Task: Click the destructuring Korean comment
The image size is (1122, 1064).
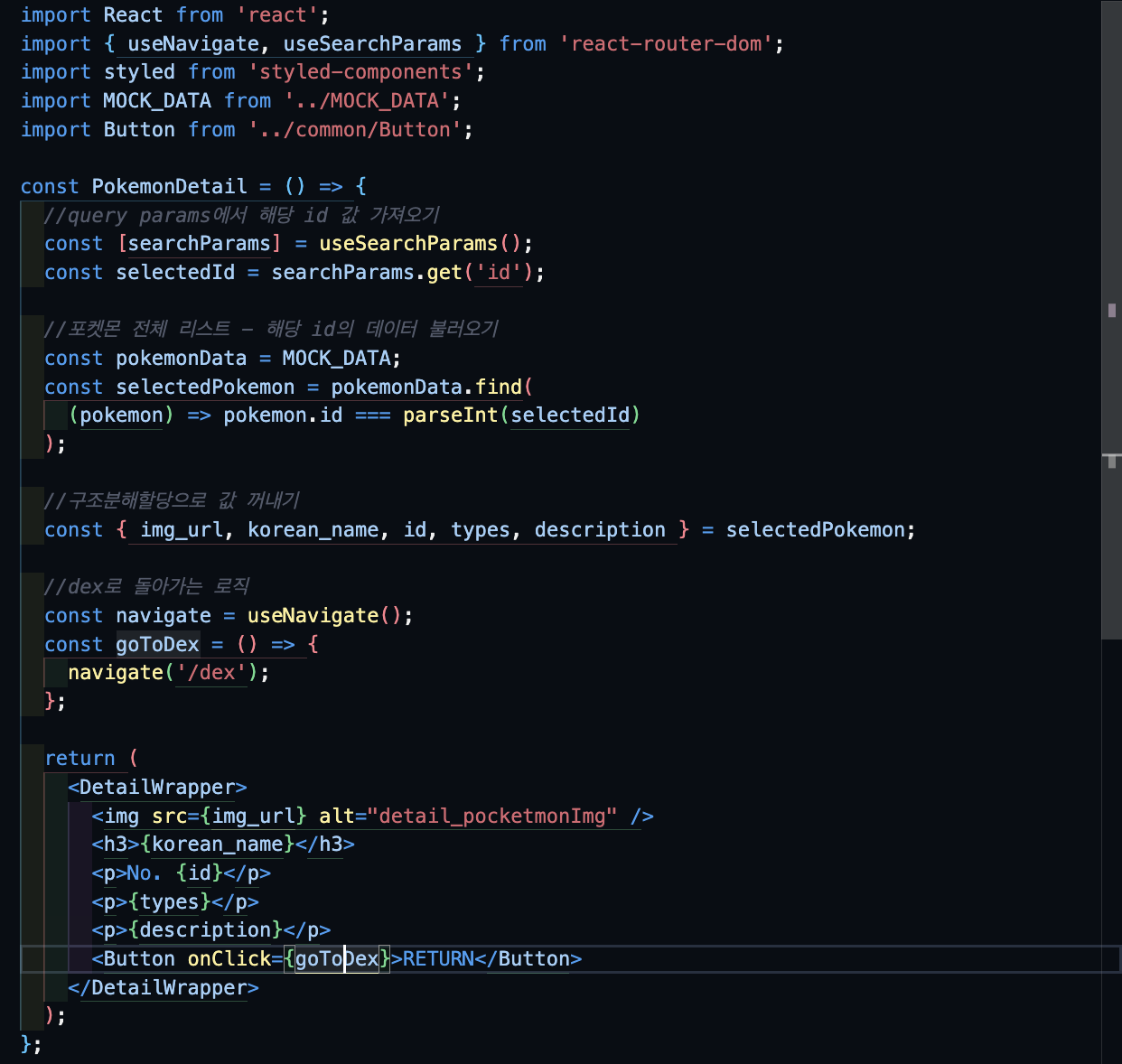Action: 172,501
